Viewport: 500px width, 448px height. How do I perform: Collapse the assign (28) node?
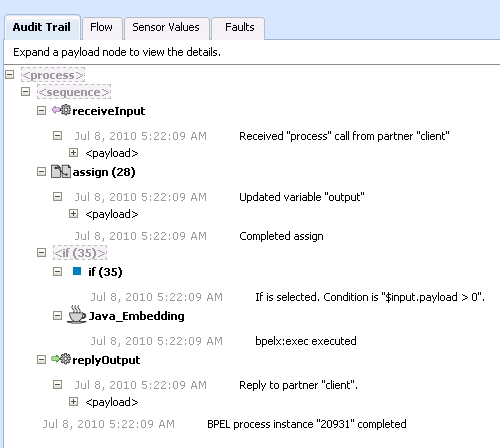(x=41, y=172)
